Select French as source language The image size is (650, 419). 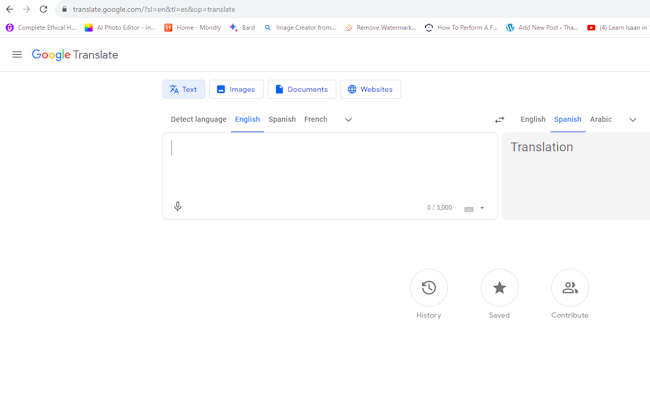click(316, 119)
